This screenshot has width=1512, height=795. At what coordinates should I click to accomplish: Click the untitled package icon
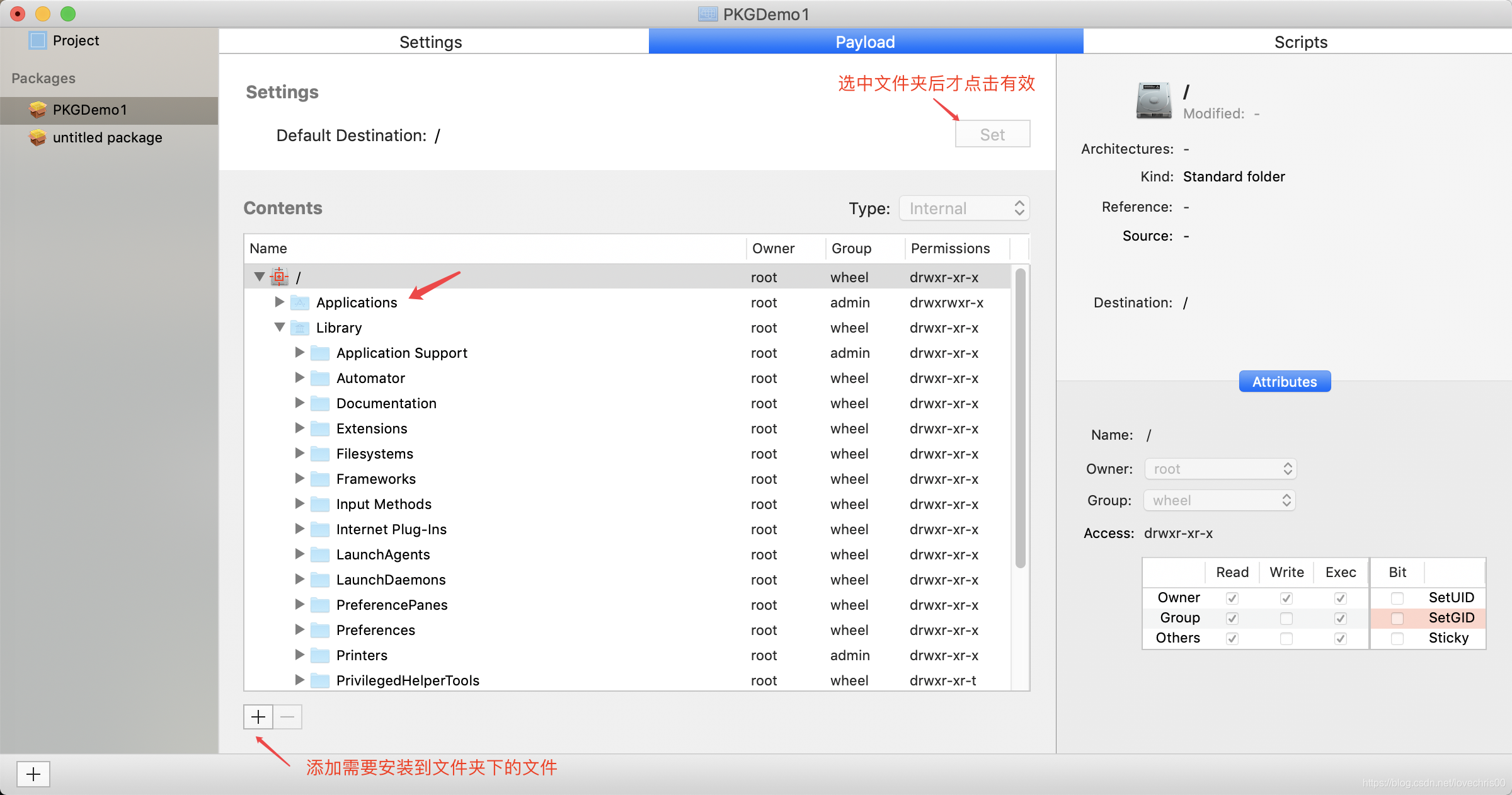[37, 138]
